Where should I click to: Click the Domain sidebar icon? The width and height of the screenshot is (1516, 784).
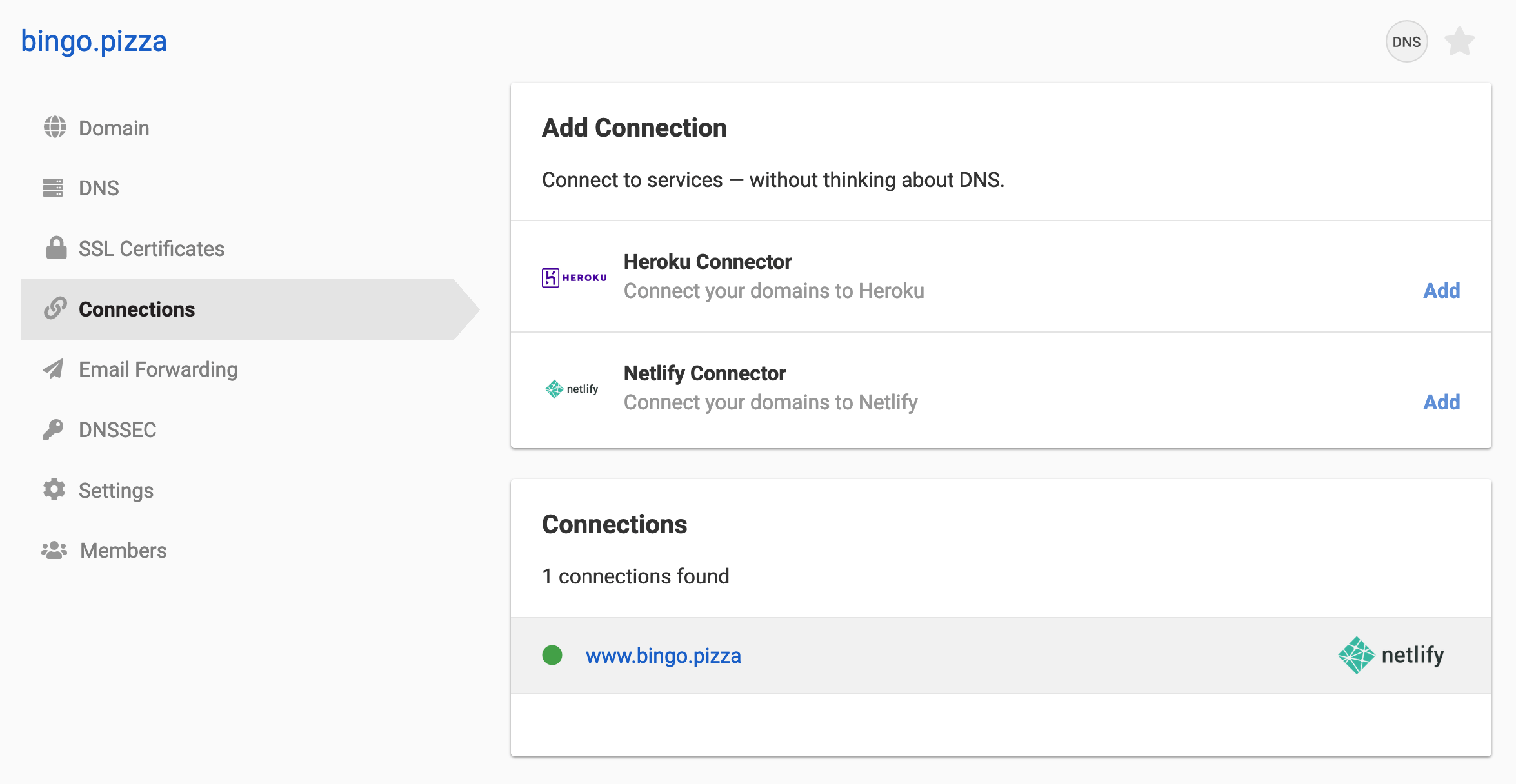[x=55, y=128]
